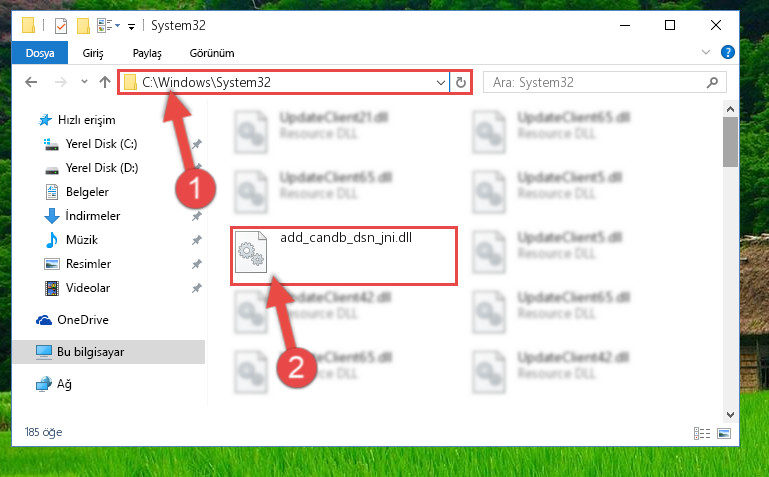The height and width of the screenshot is (477, 769).
Task: Expand the ribbon with the chevron
Action: (706, 52)
